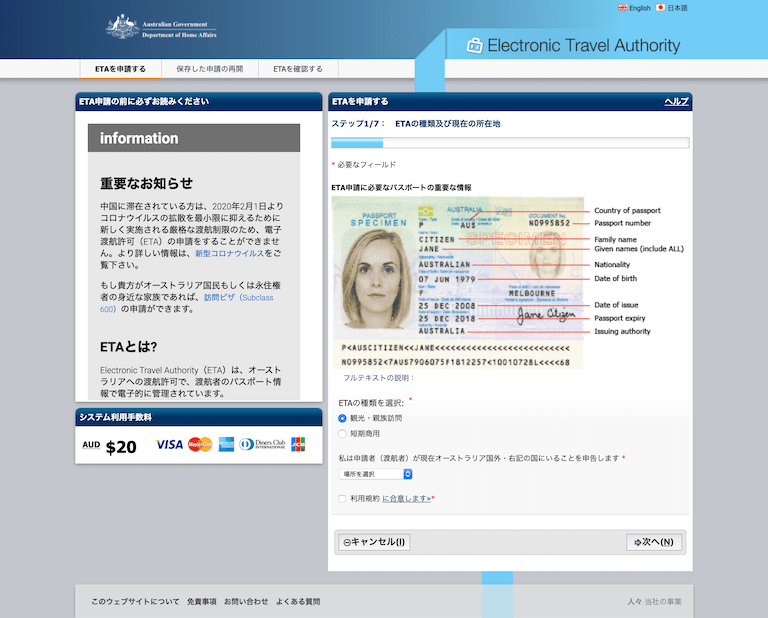Click the passport specimen image
The width and height of the screenshot is (768, 618).
pyautogui.click(x=458, y=283)
